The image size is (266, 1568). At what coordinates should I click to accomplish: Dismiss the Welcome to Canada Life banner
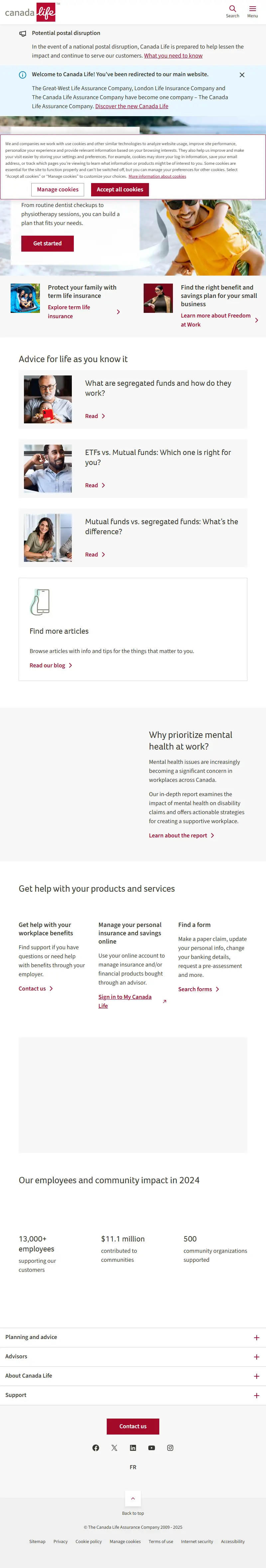(x=242, y=75)
